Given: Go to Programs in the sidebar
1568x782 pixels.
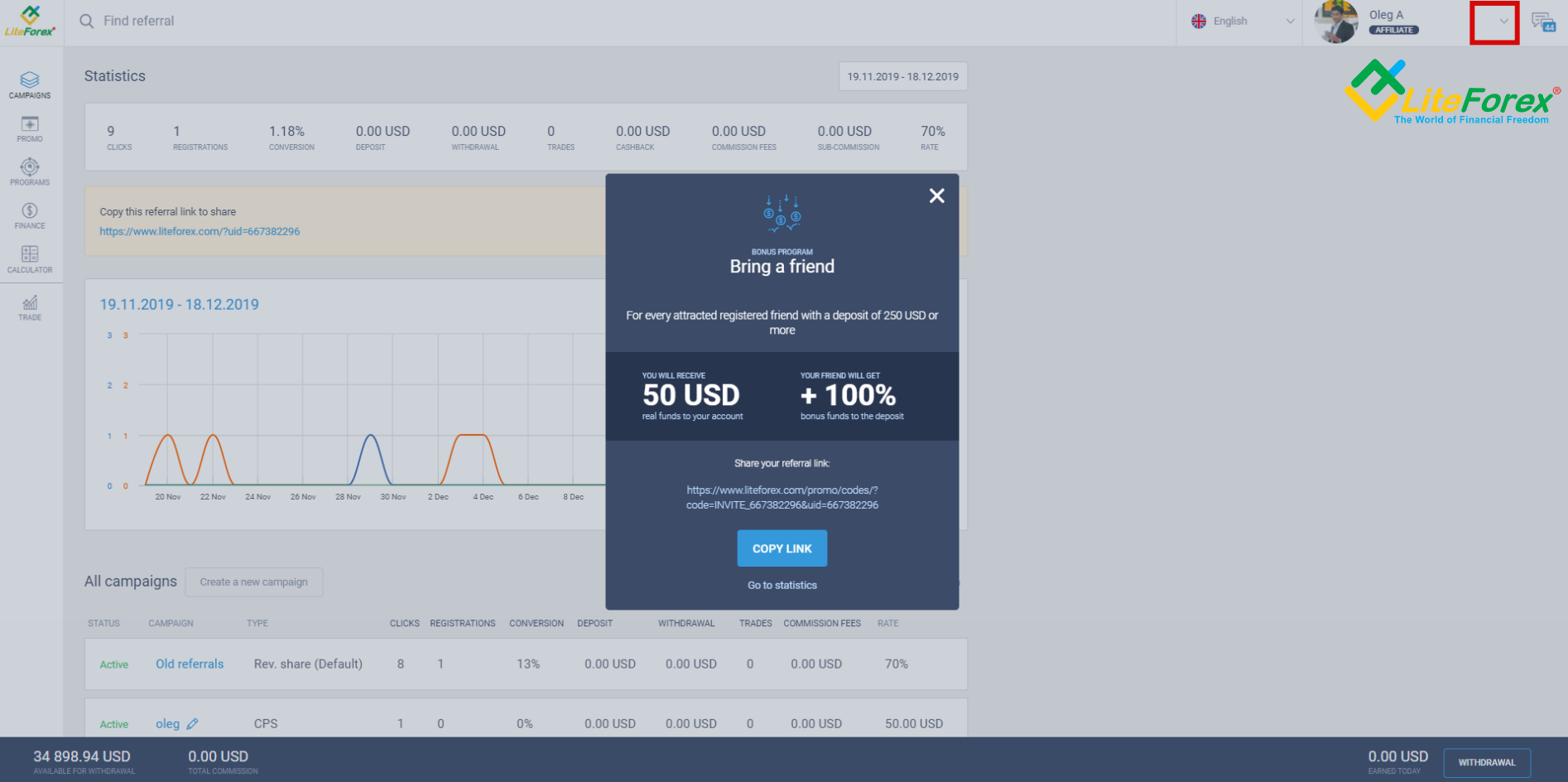Looking at the screenshot, I should (30, 171).
